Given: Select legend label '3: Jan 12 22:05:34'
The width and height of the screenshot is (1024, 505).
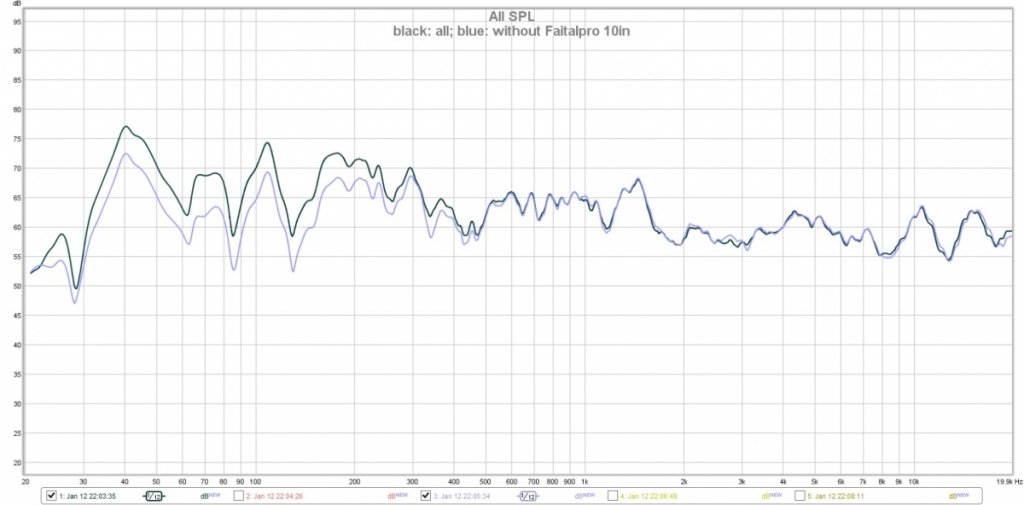Looking at the screenshot, I should tap(462, 497).
